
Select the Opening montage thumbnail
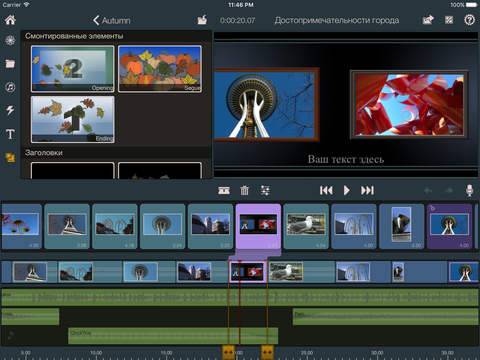(x=73, y=69)
